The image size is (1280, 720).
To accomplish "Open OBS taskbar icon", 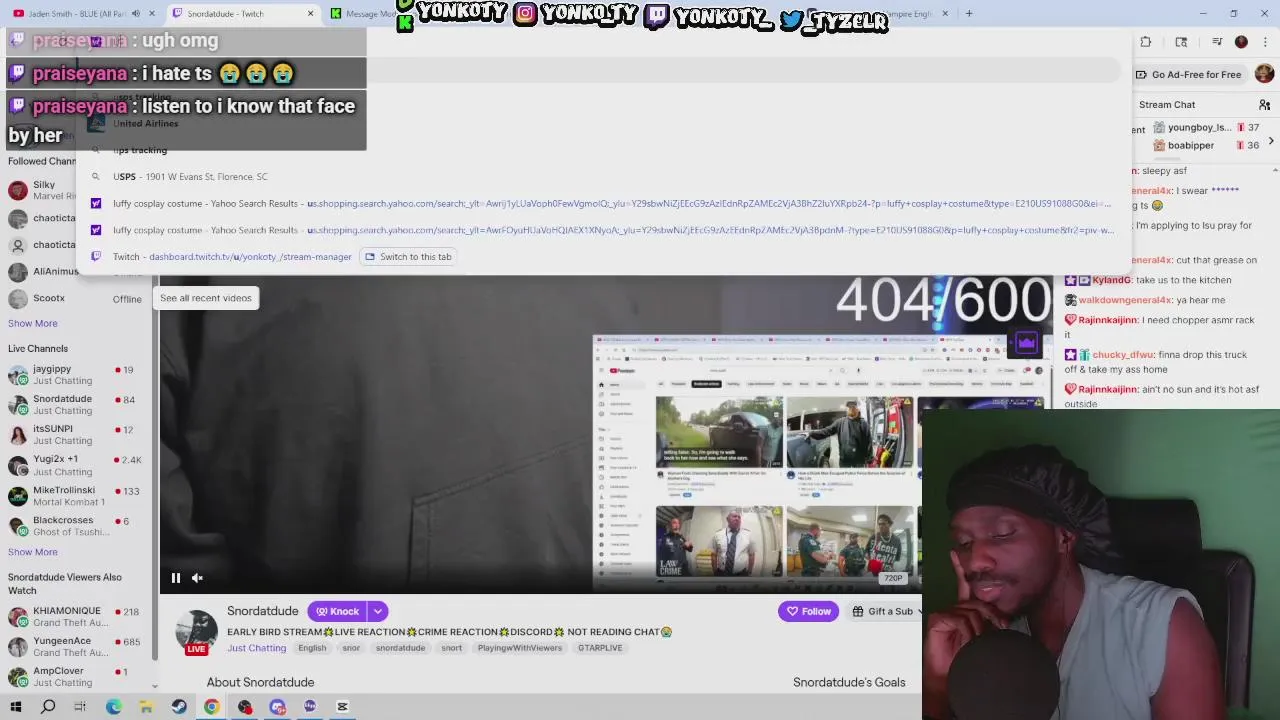I will click(x=245, y=707).
